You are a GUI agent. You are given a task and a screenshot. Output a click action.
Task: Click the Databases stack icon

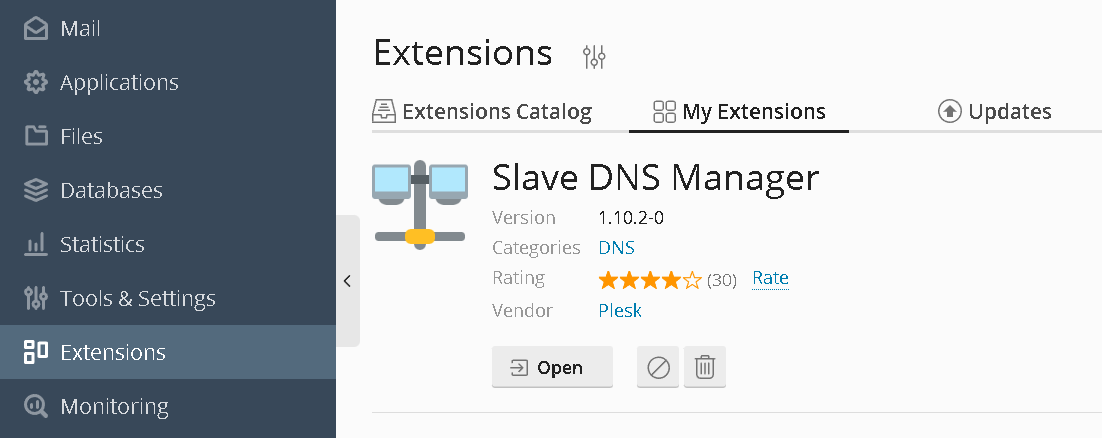tap(36, 190)
